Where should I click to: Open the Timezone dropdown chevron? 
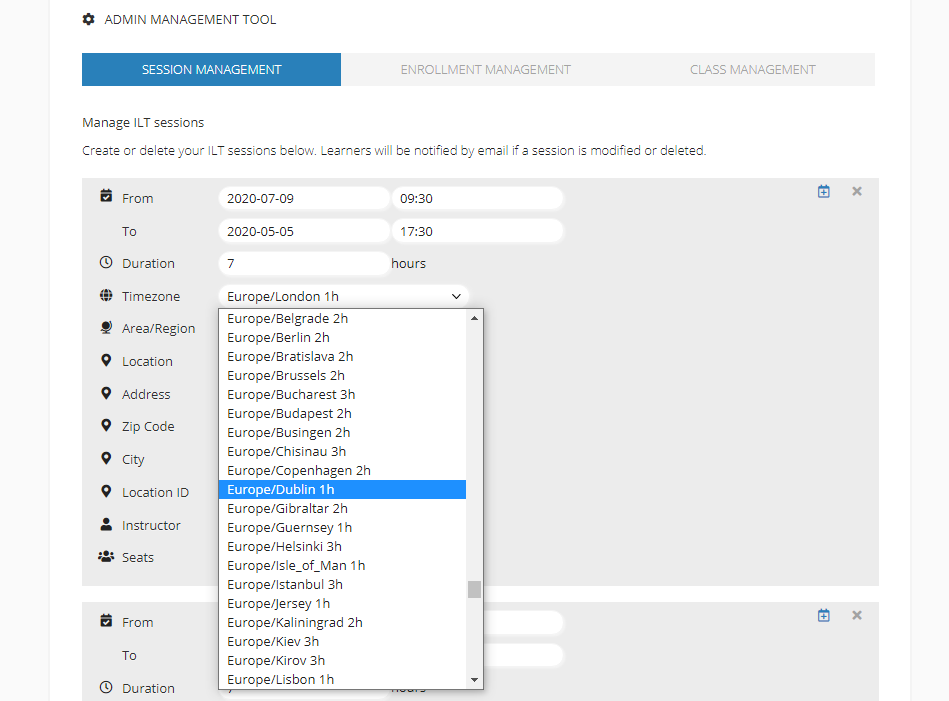click(457, 295)
